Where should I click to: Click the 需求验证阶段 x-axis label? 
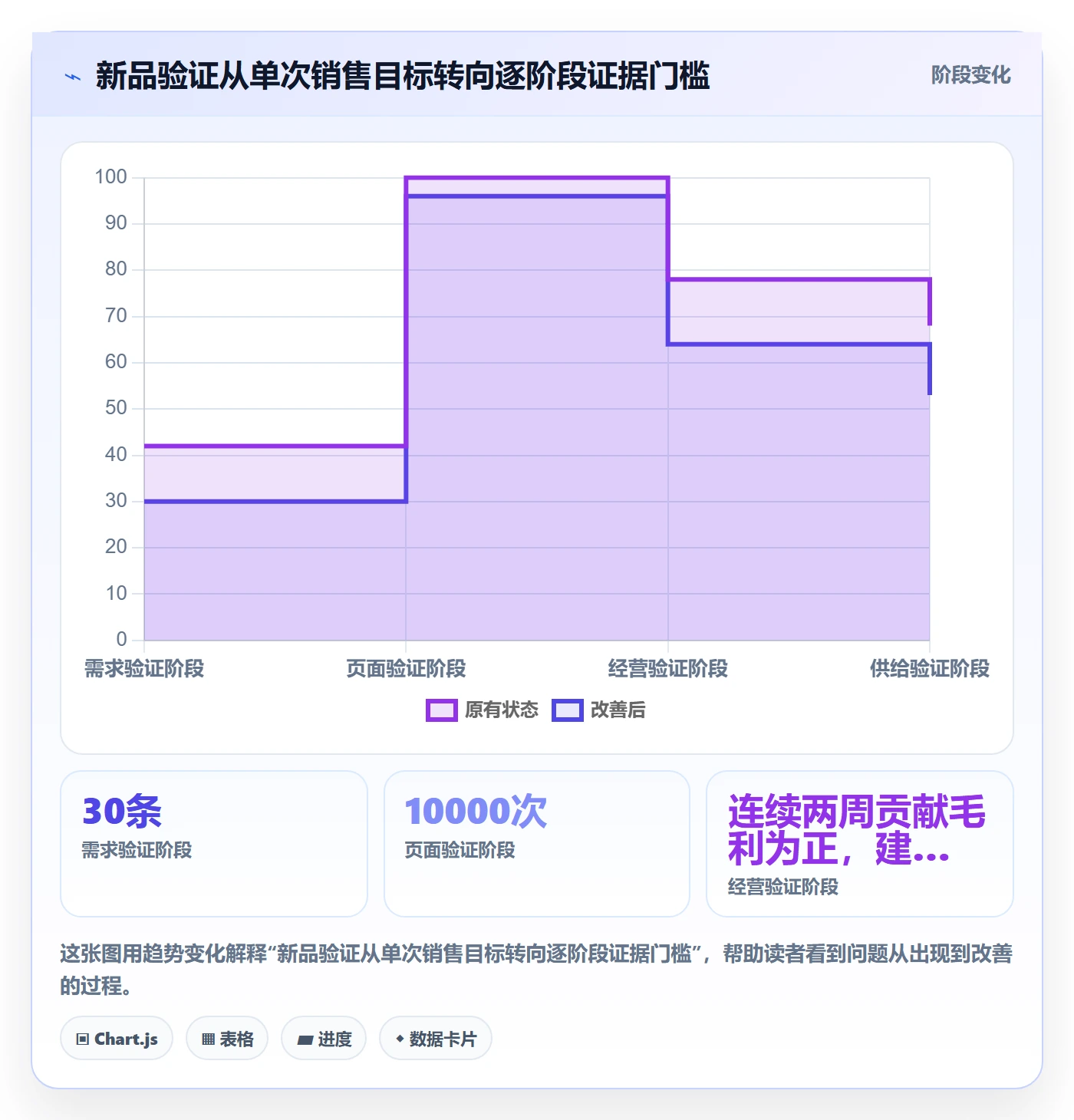click(x=144, y=669)
